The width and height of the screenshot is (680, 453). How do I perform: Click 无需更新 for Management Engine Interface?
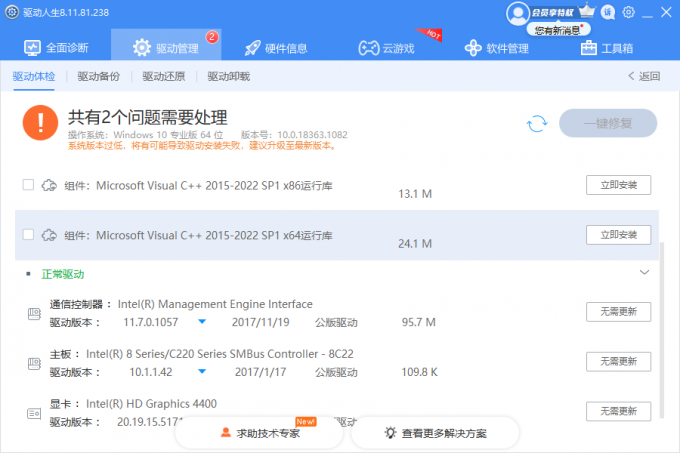[618, 312]
